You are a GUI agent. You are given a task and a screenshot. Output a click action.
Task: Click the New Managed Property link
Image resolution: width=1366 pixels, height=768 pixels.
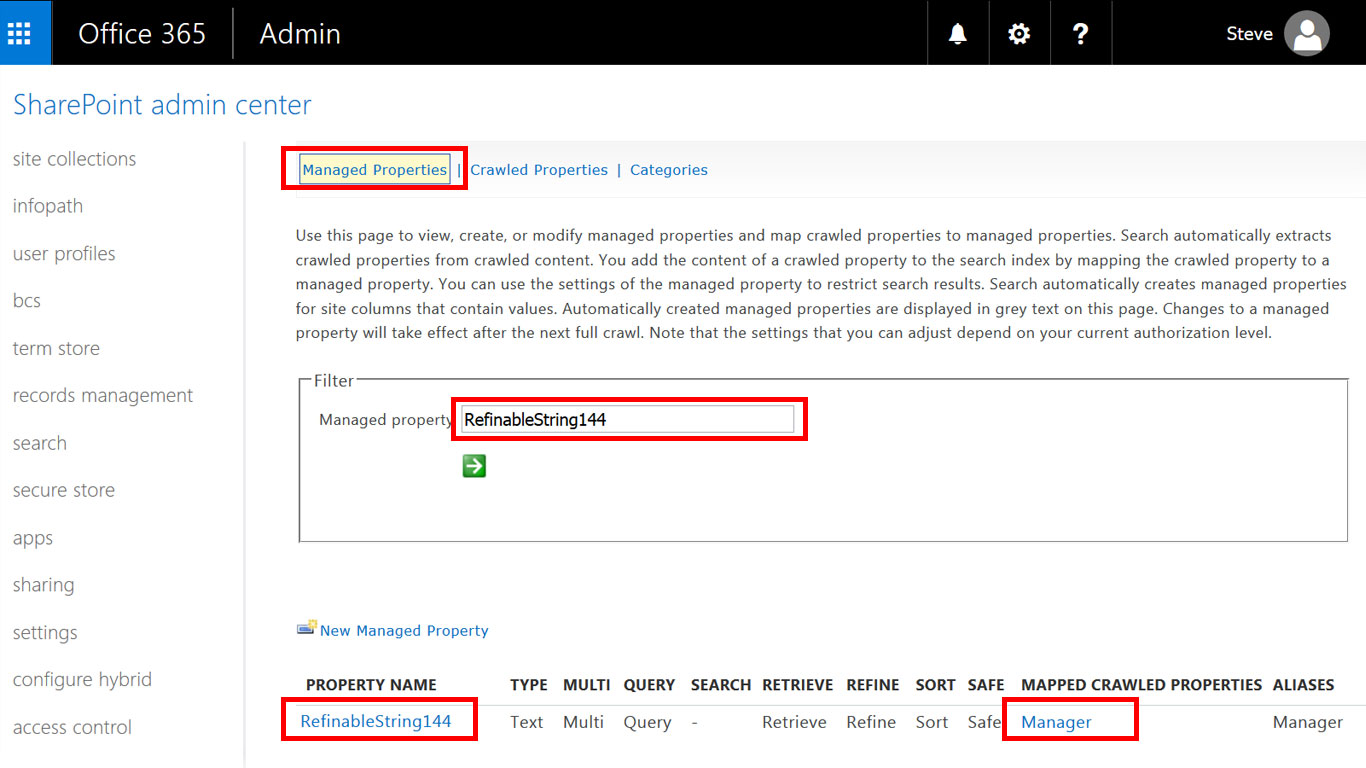point(404,631)
